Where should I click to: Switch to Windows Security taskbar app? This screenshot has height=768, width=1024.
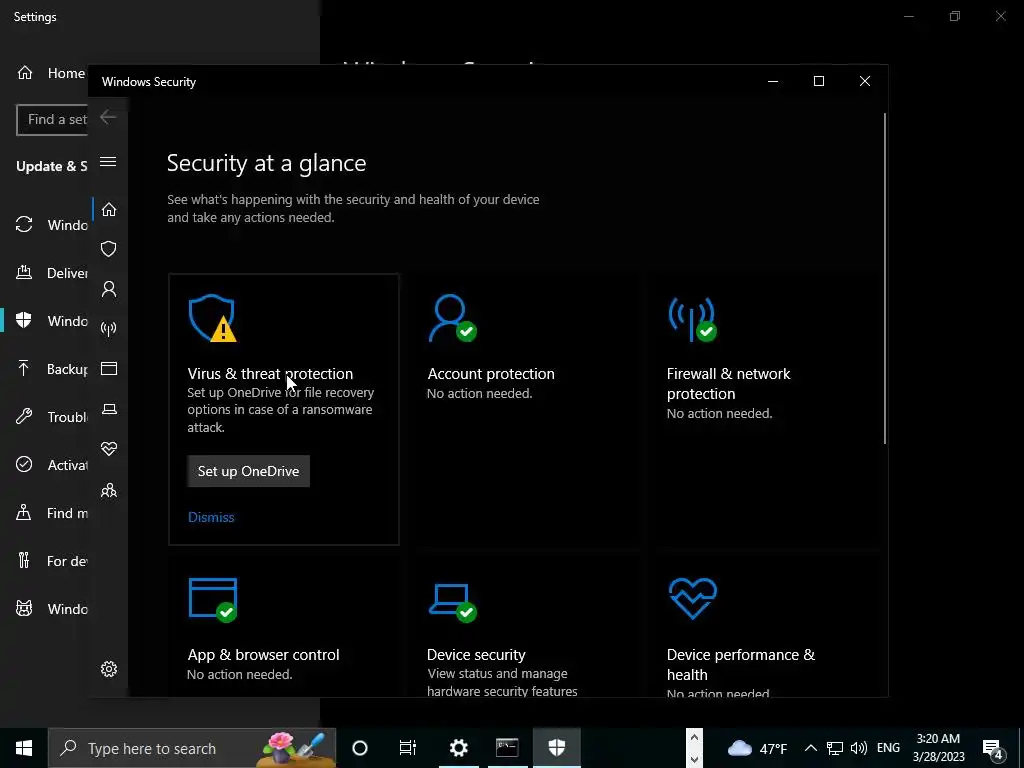coord(556,748)
